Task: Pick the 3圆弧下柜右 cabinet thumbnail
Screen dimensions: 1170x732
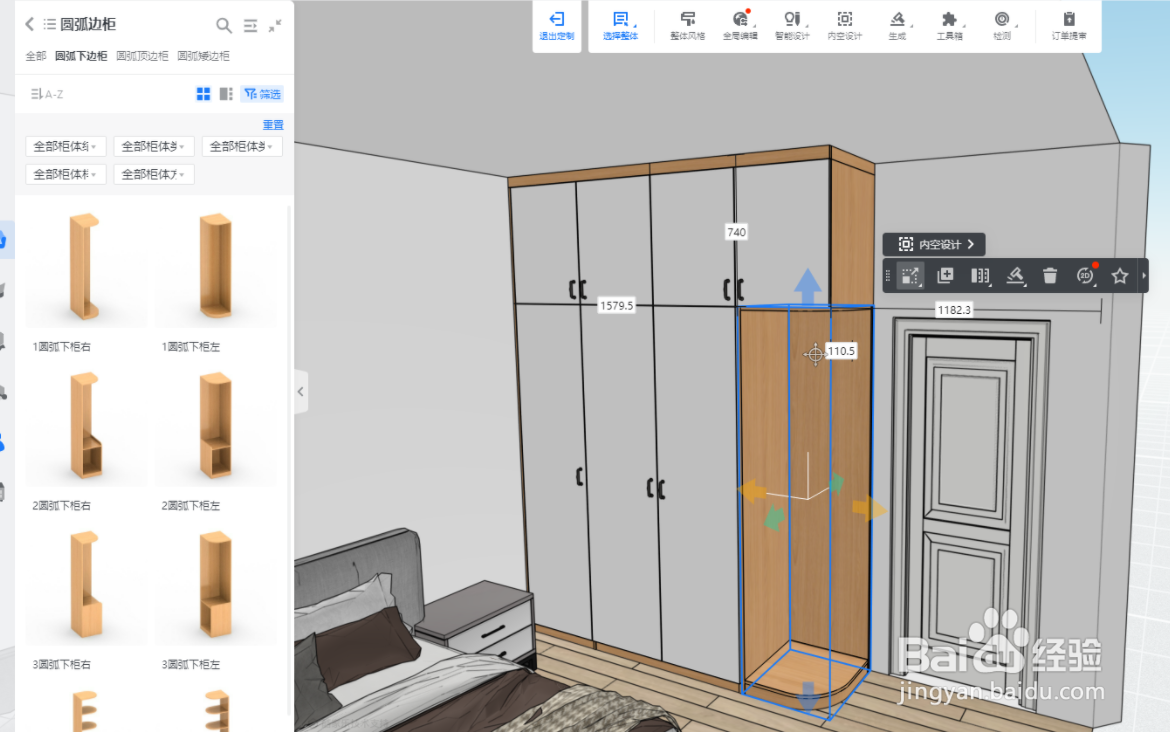Action: point(86,585)
